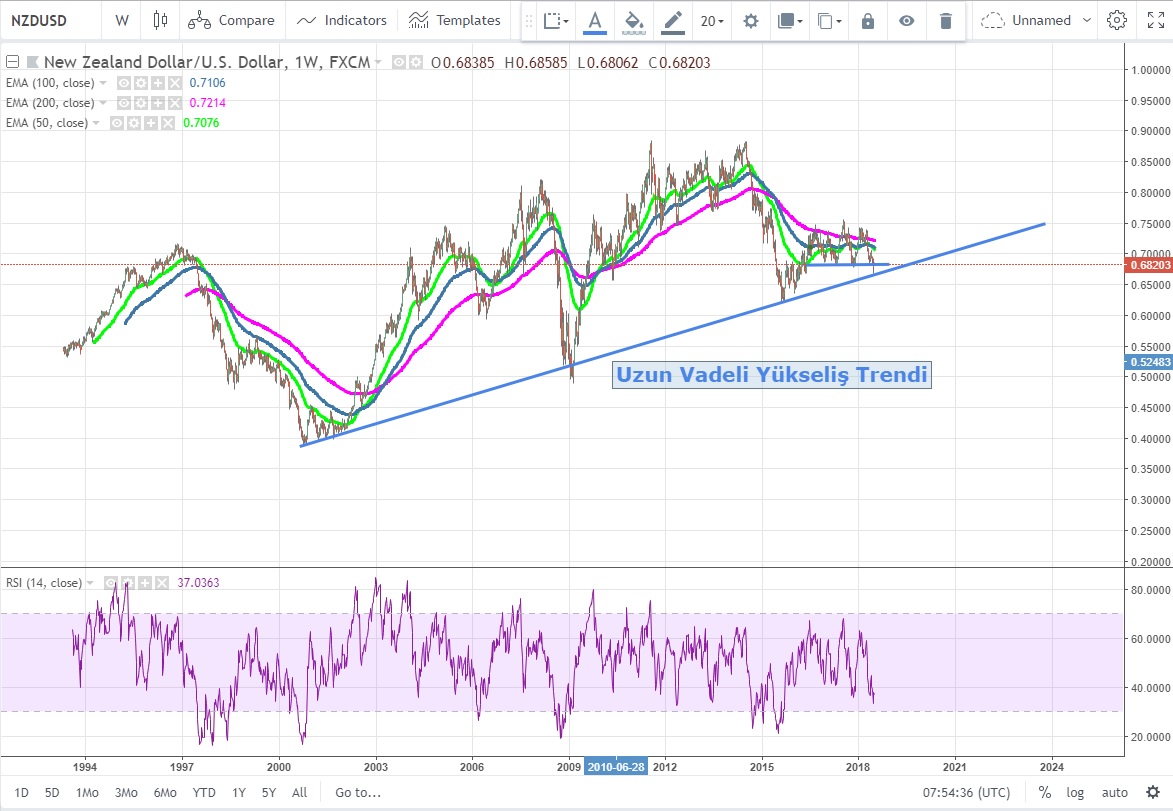The width and height of the screenshot is (1173, 811).
Task: Click the Compare symbols button
Action: [x=231, y=20]
